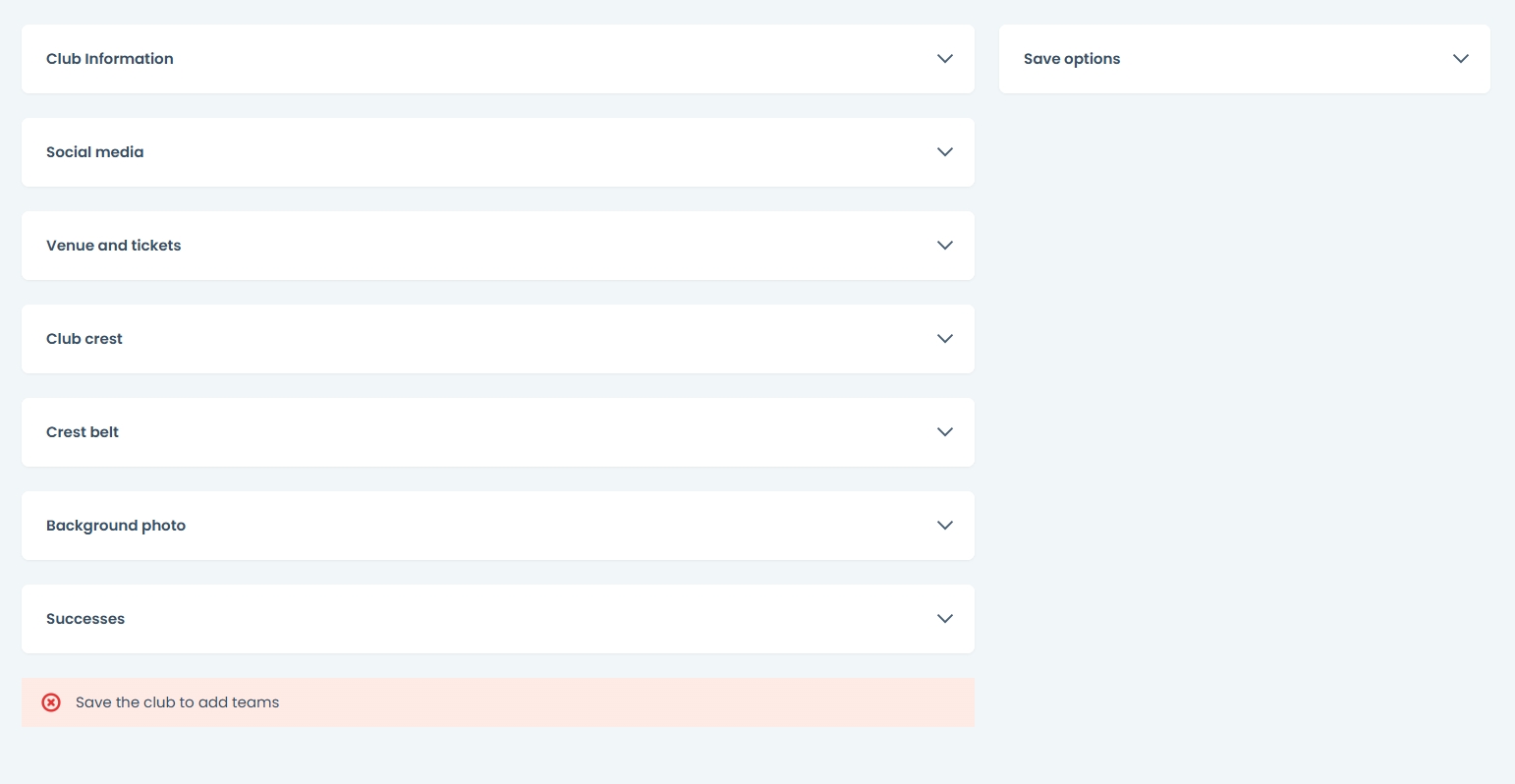Click the 'Save the club to add teams' message
Screen dimensions: 1515x784
(x=178, y=702)
